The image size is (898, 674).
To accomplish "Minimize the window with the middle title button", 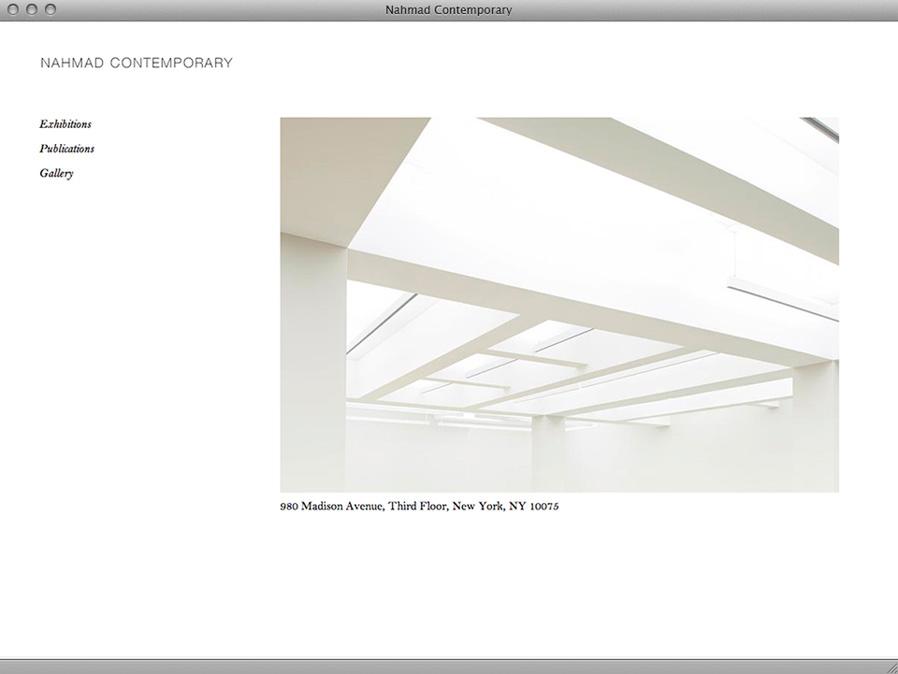I will (32, 10).
